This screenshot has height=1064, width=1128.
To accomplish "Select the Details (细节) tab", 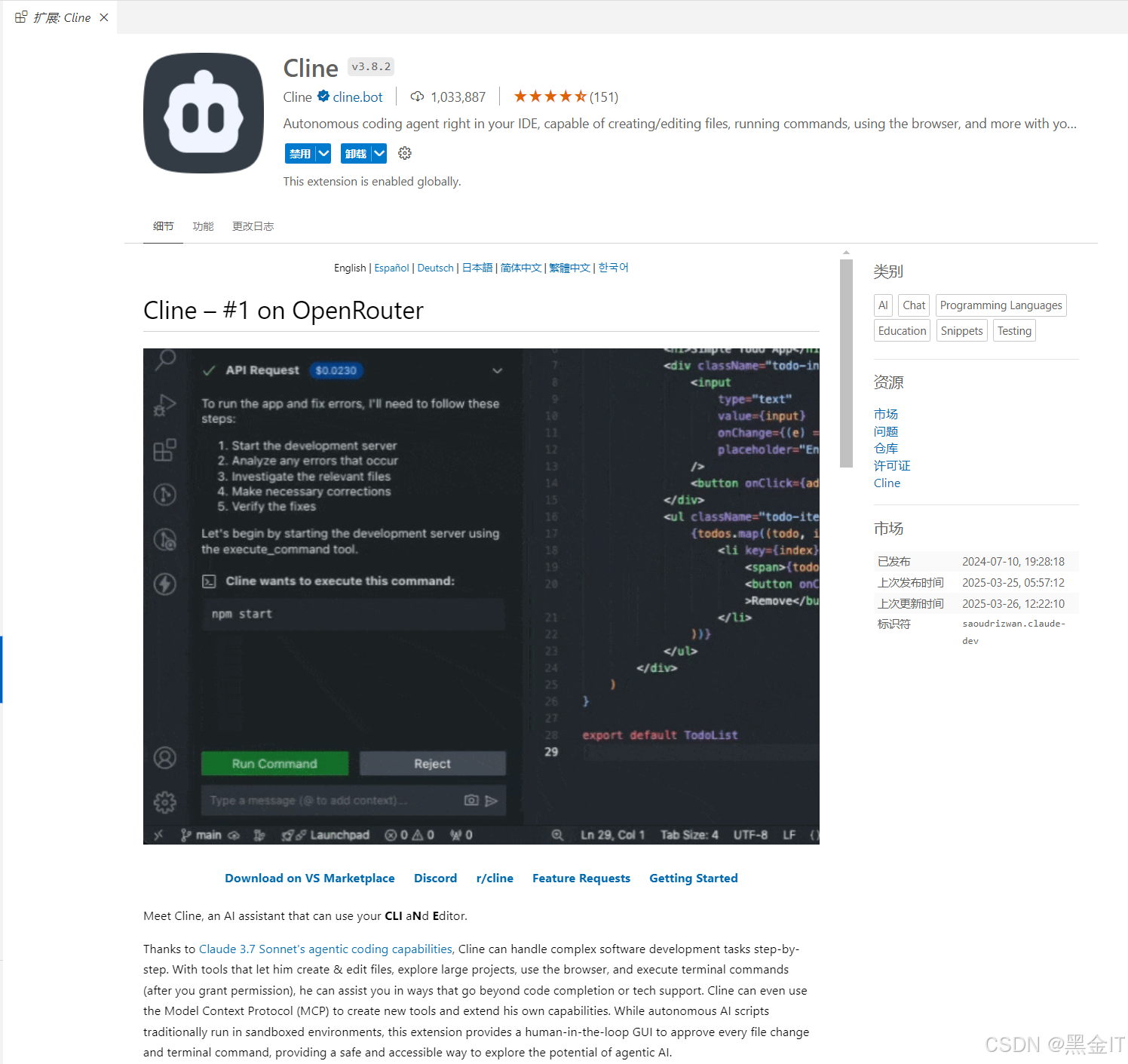I will [164, 226].
